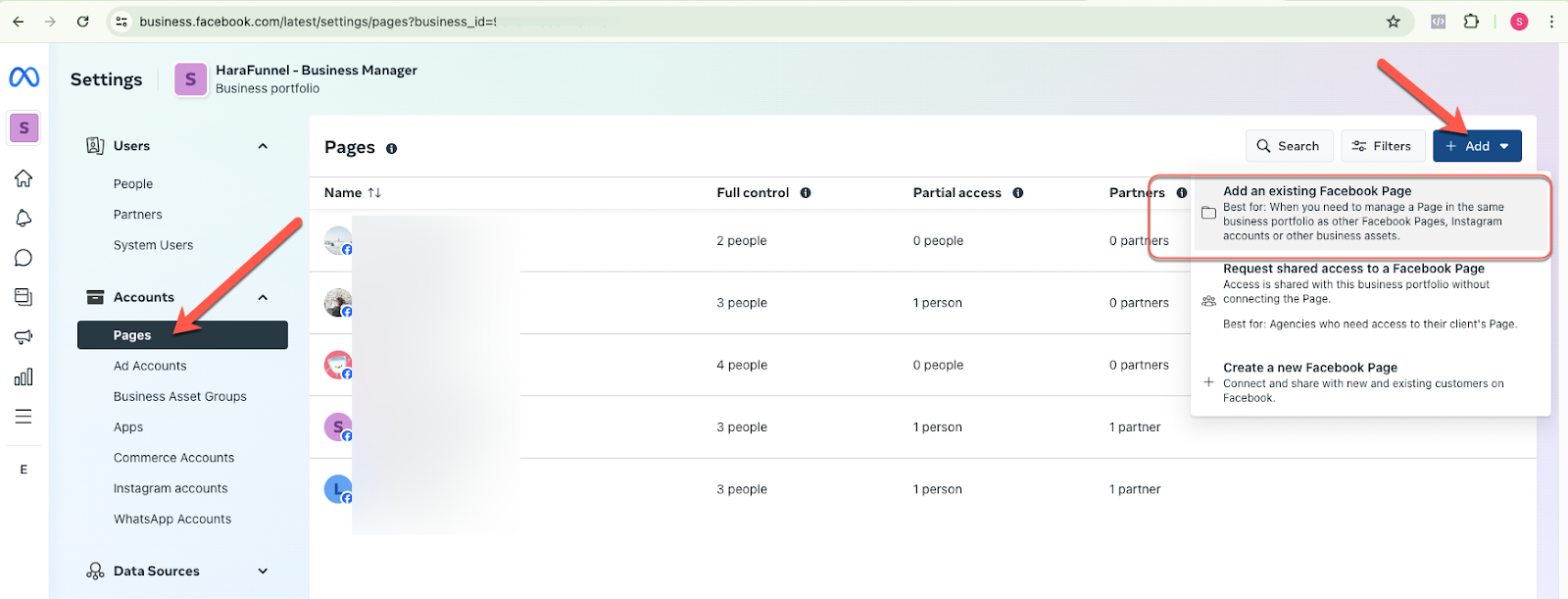Click the Meta logo icon
The image size is (1568, 599).
pos(24,77)
